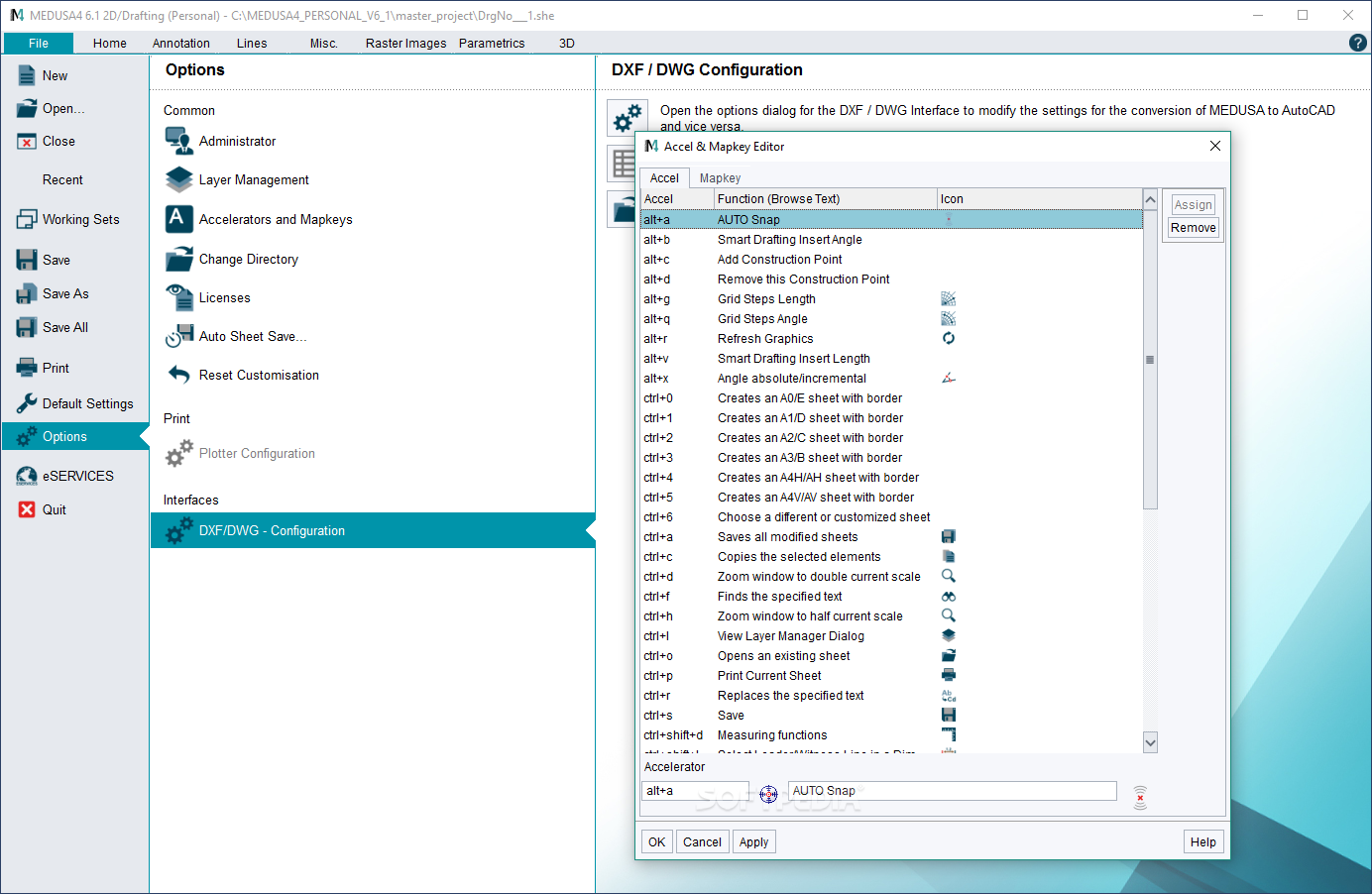The image size is (1372, 894).
Task: Open Default Settings via its wrench icon
Action: [x=27, y=403]
